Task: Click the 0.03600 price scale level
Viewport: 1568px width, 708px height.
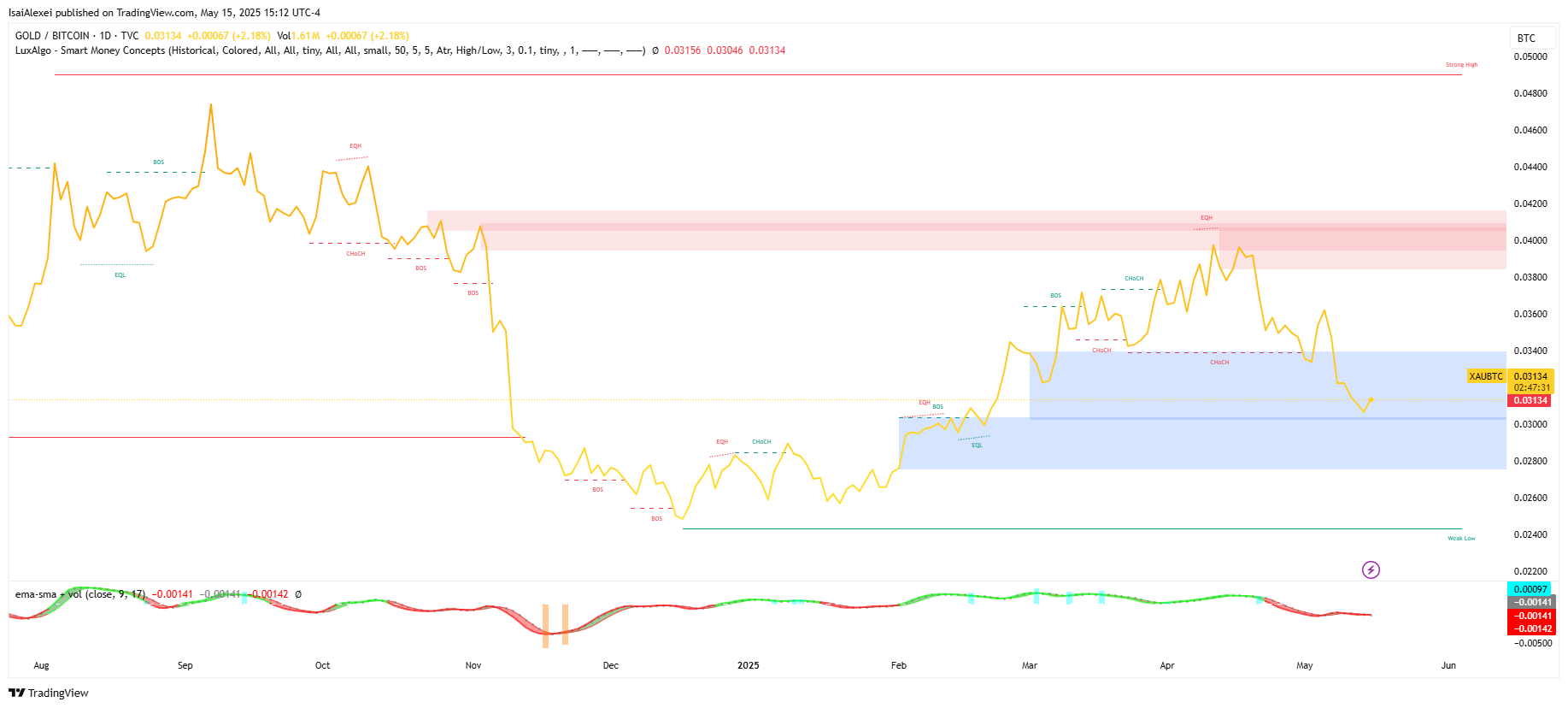Action: [x=1530, y=315]
